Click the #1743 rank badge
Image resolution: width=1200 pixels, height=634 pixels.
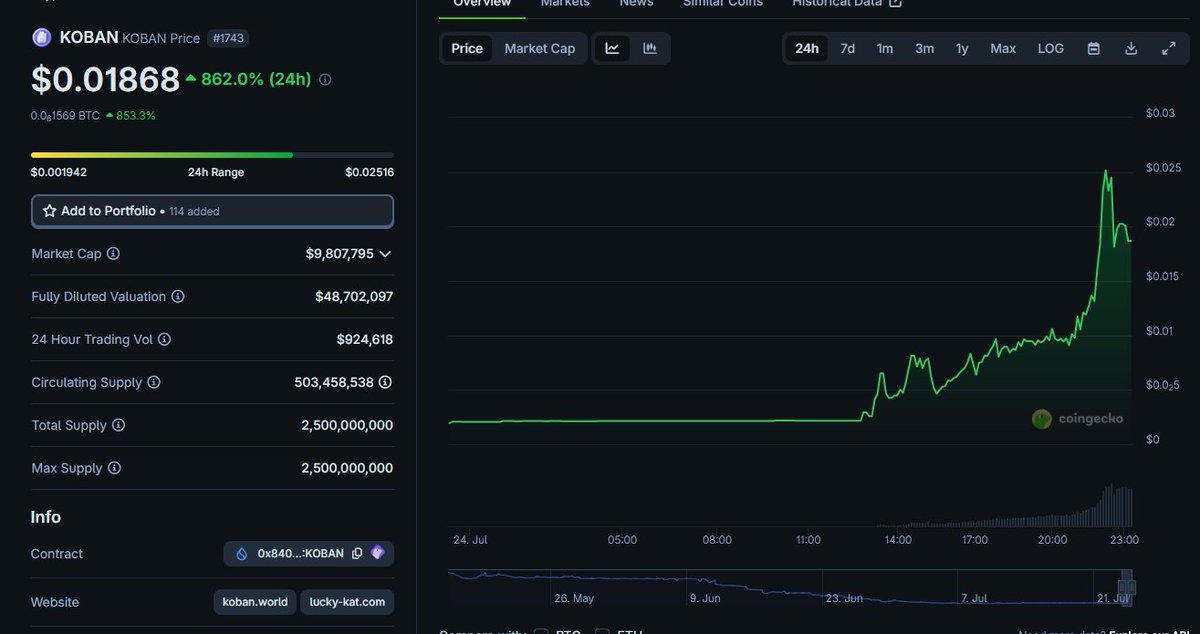[229, 38]
